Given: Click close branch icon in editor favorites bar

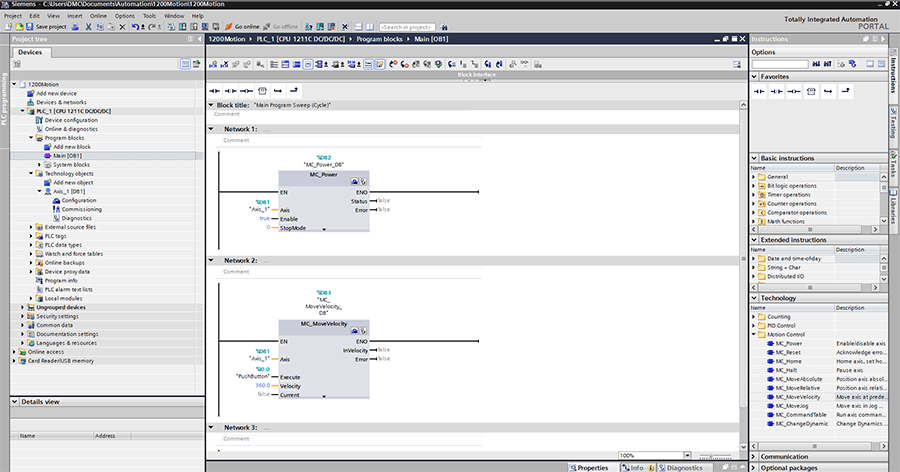Looking at the screenshot, I should click(294, 91).
